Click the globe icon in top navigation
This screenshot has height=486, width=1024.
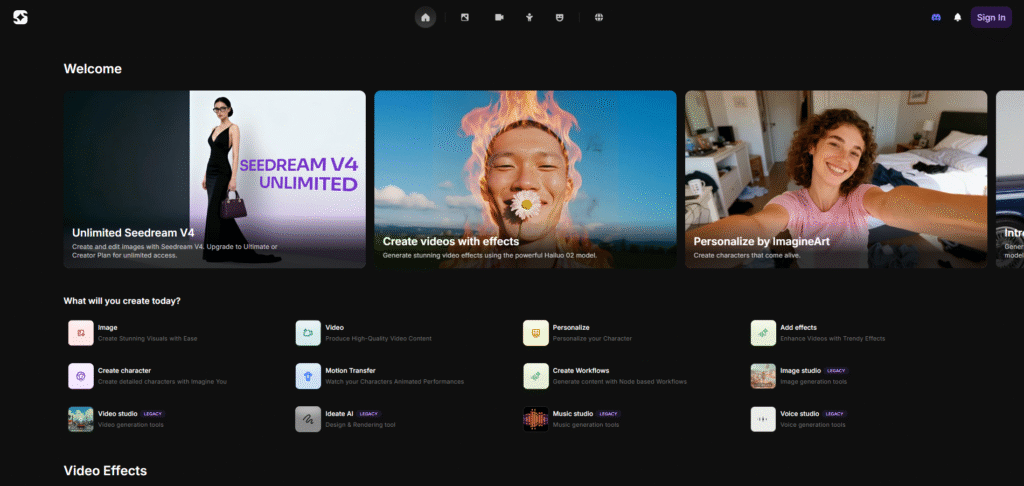599,18
